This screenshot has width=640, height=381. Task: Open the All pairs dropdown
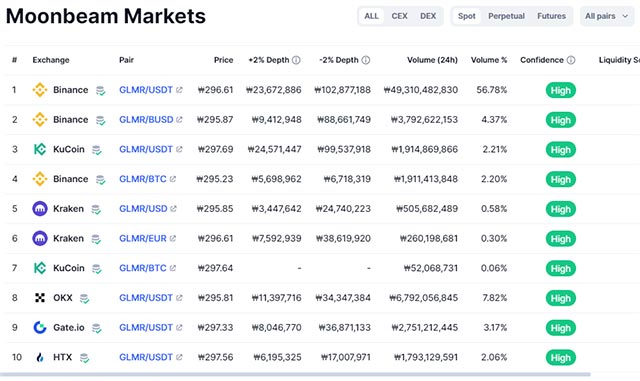tap(607, 16)
